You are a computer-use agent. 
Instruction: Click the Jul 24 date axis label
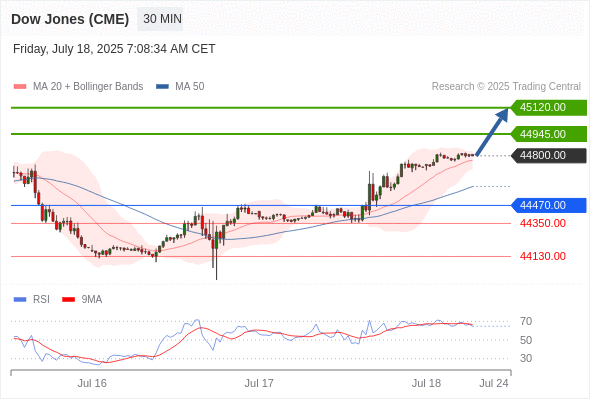(494, 383)
